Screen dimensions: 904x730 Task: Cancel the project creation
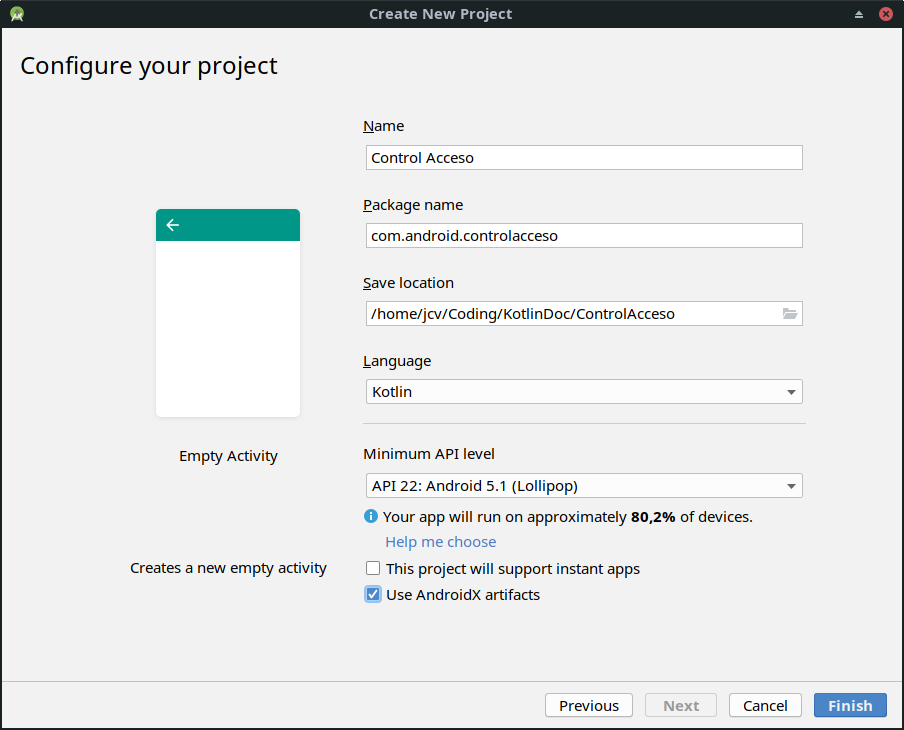765,705
